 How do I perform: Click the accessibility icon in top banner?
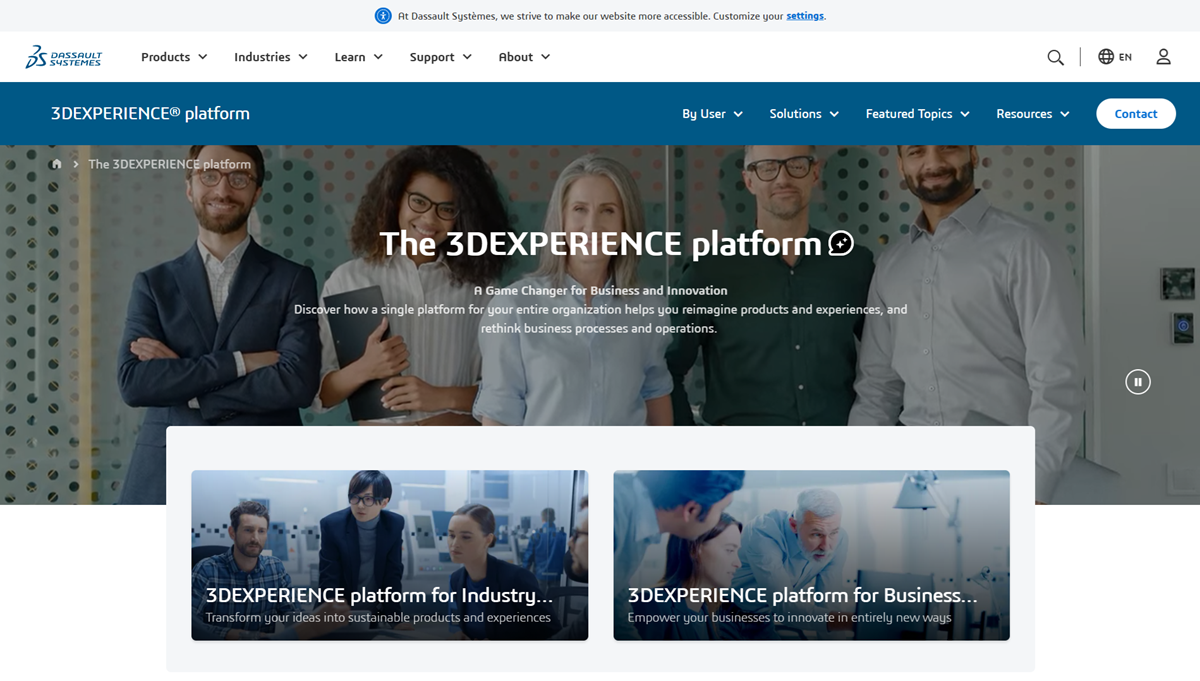coord(383,16)
